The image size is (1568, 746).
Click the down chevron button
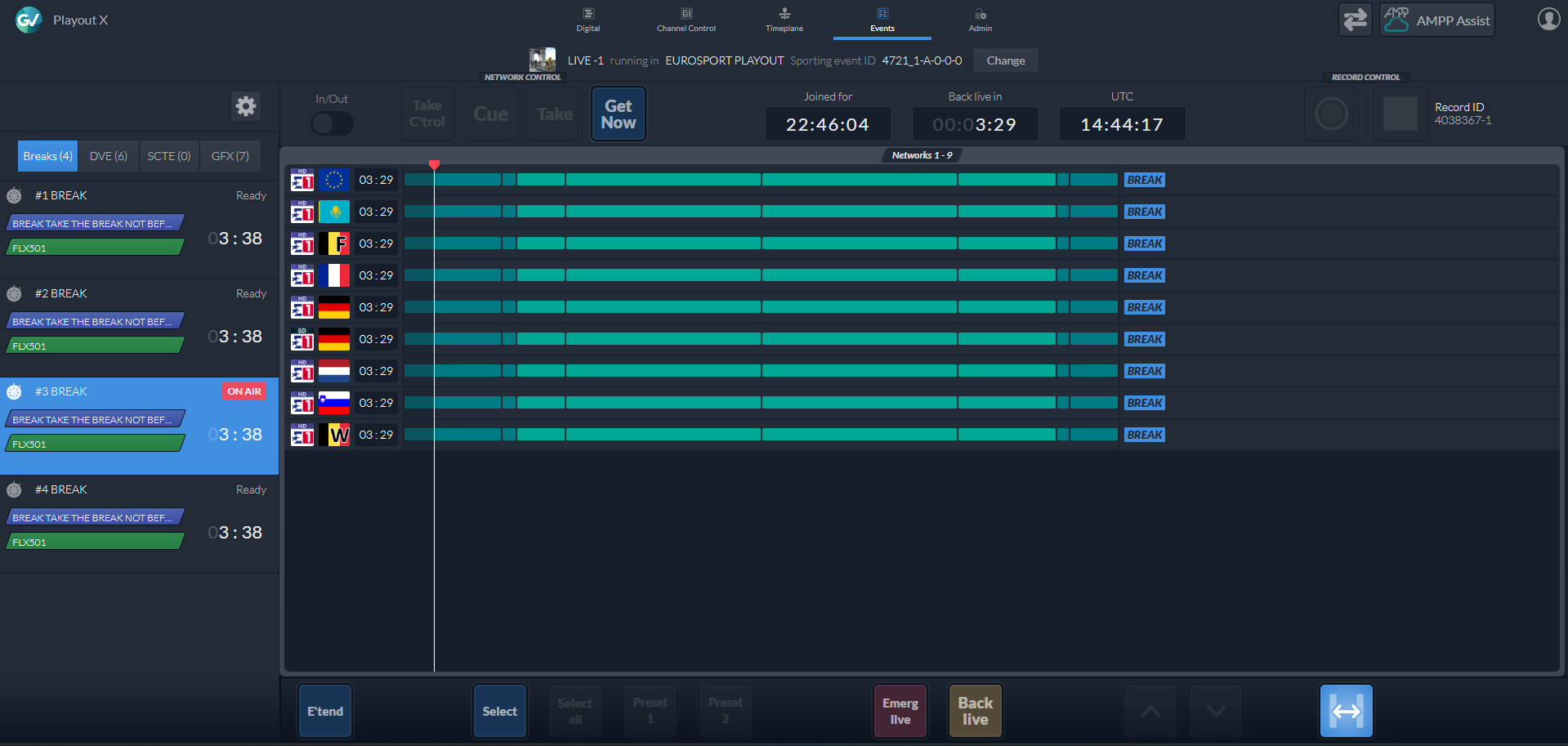click(1216, 711)
